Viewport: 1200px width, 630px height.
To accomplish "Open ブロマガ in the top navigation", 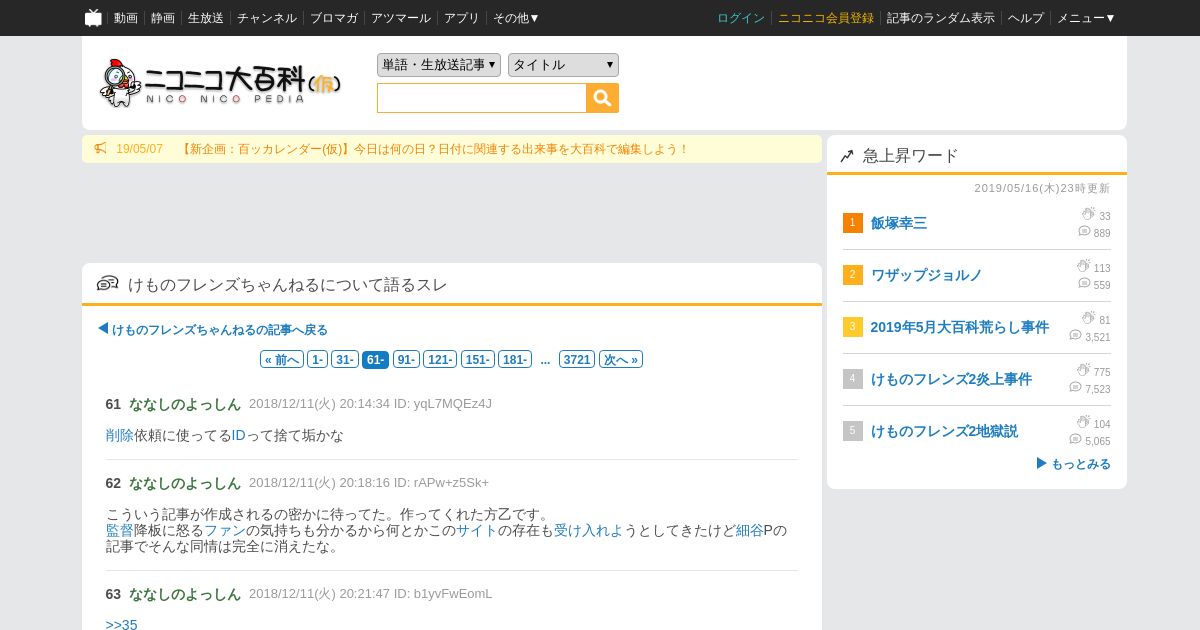I will coord(334,18).
